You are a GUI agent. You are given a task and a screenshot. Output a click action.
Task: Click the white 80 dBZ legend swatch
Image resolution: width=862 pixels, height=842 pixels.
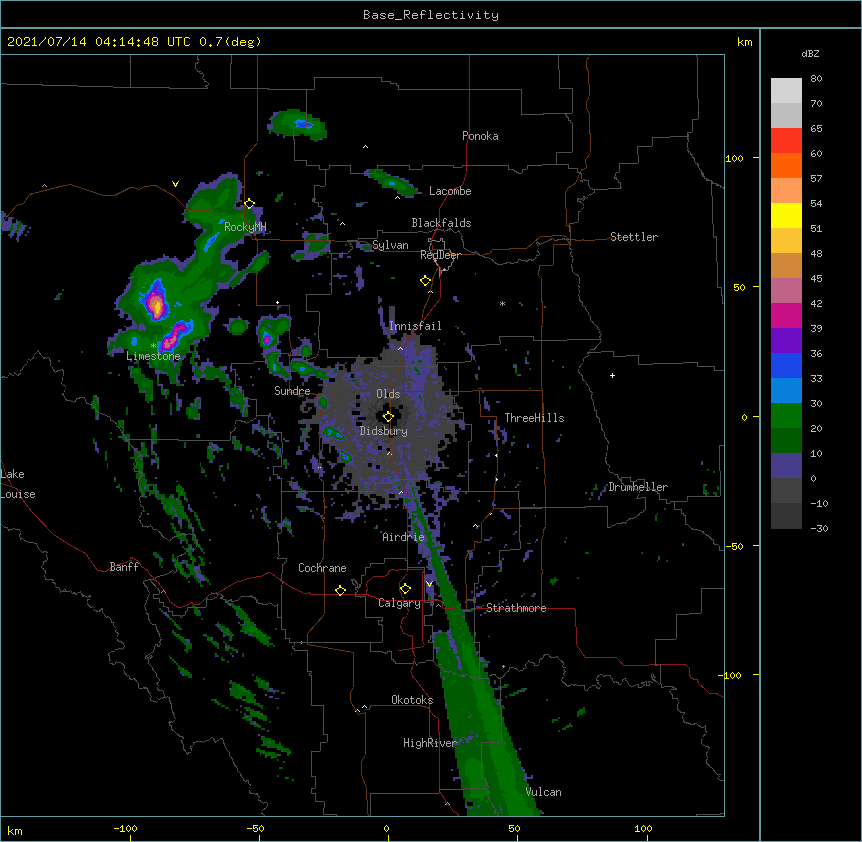pos(786,91)
